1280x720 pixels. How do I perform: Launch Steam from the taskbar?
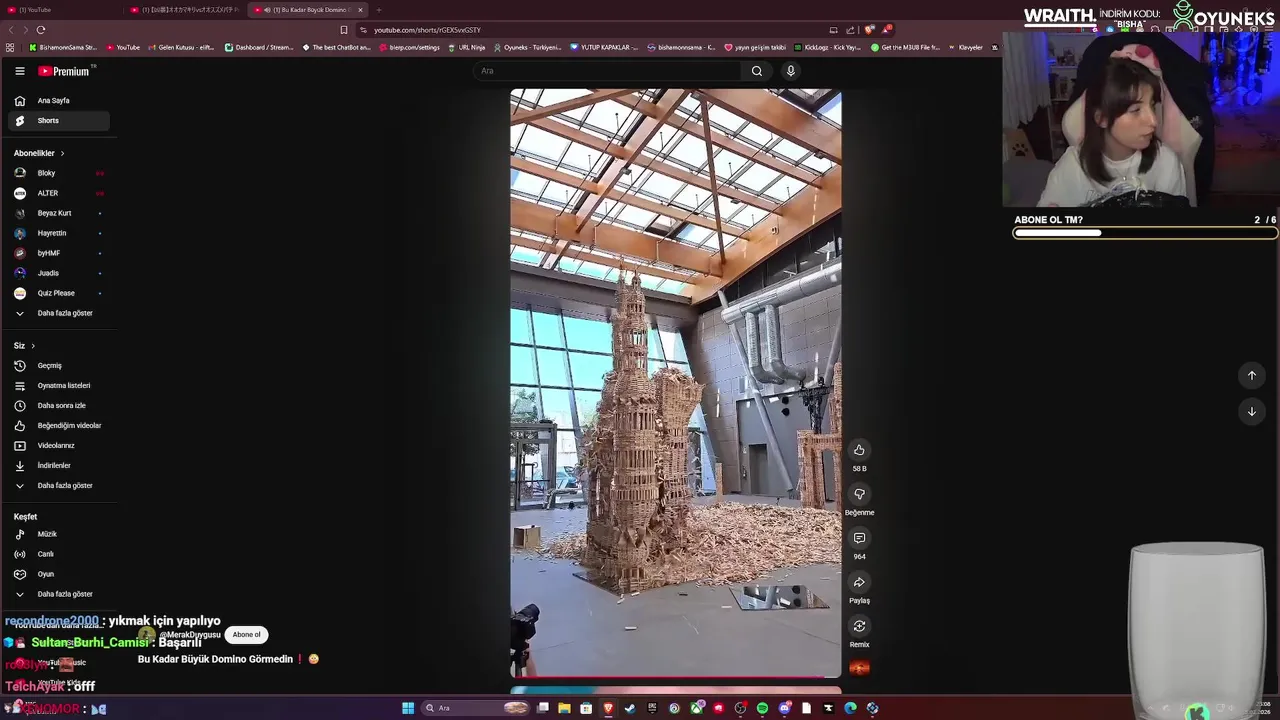click(630, 708)
